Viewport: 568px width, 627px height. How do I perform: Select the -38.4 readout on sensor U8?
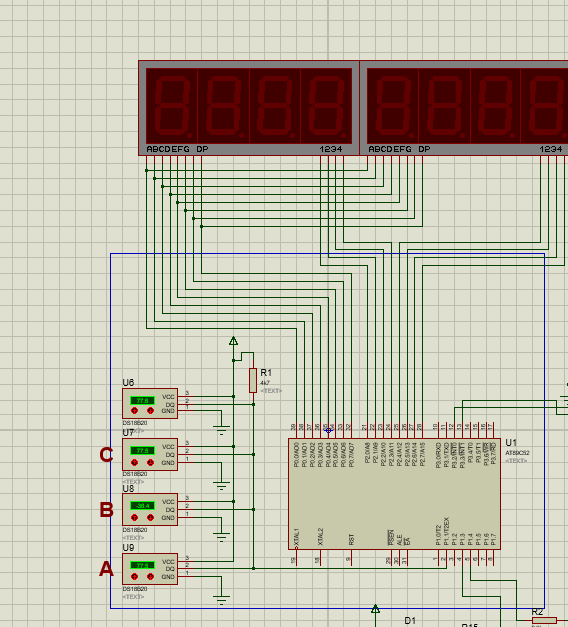[x=142, y=506]
